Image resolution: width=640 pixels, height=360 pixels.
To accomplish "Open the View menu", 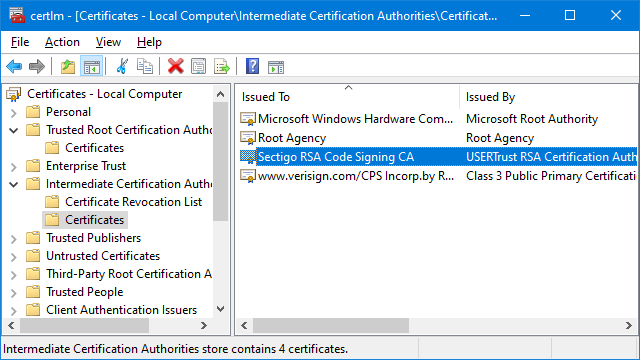I will (x=108, y=42).
